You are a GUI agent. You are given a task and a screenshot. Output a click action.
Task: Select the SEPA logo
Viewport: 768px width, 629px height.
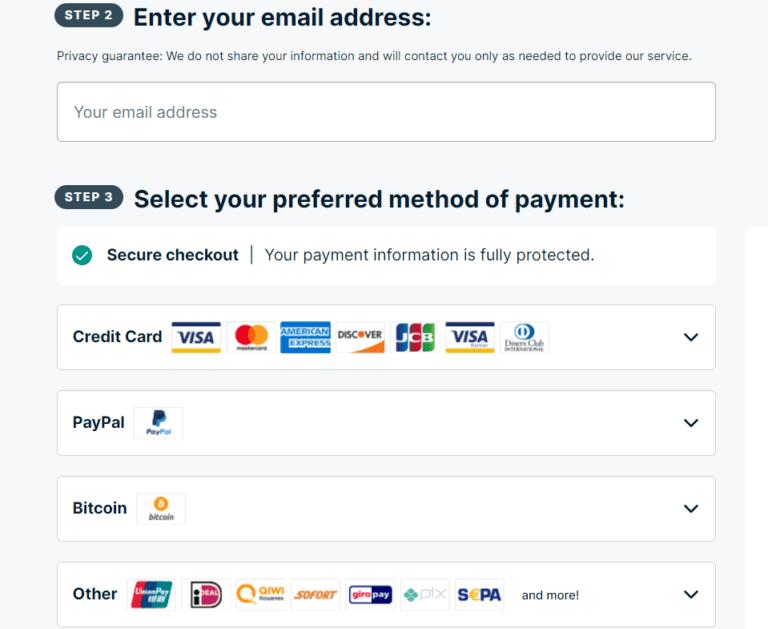pos(479,595)
